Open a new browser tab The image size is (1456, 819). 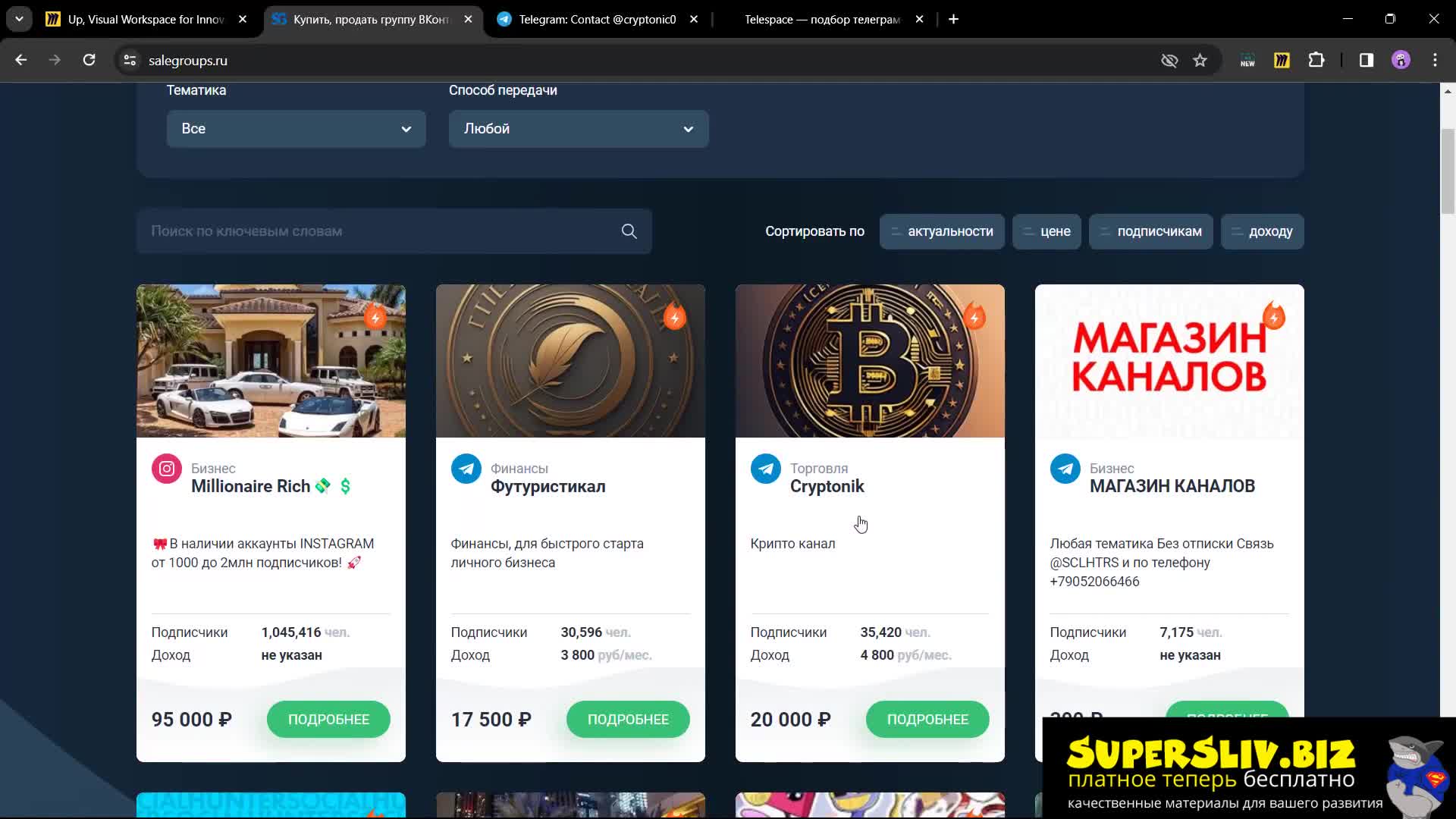[953, 19]
